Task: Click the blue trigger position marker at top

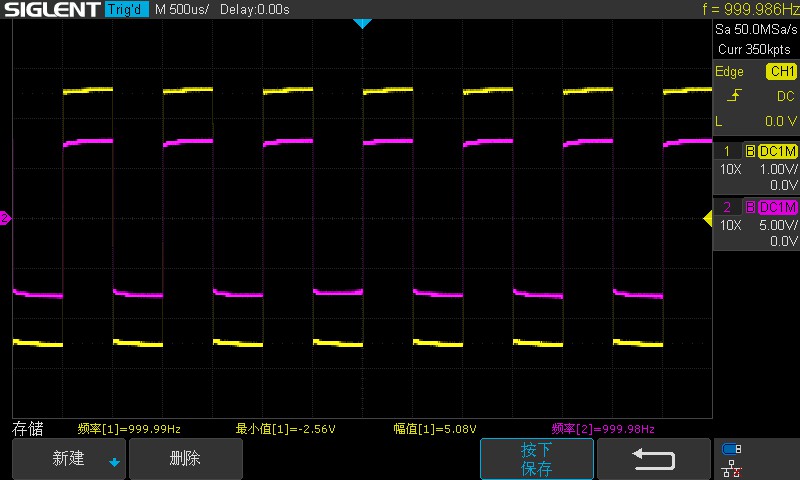Action: [362, 23]
